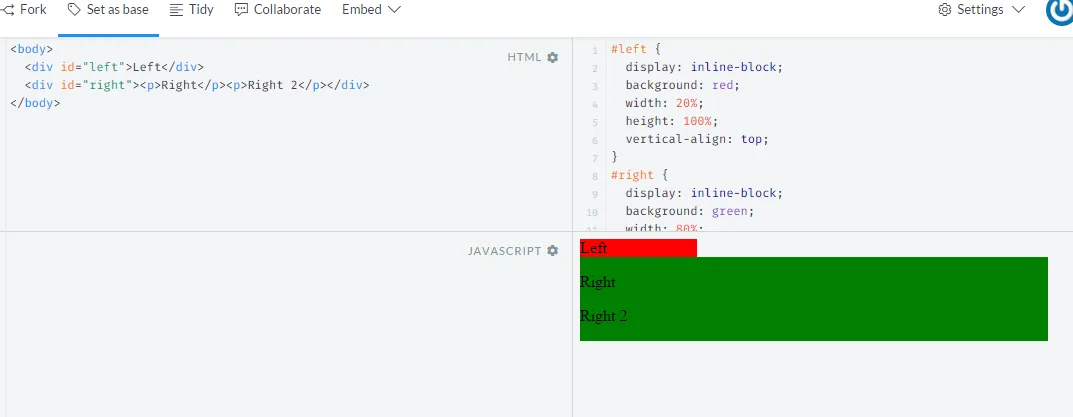Screen dimensions: 1073x417
Task: Open the Embed menu
Action: tap(372, 10)
